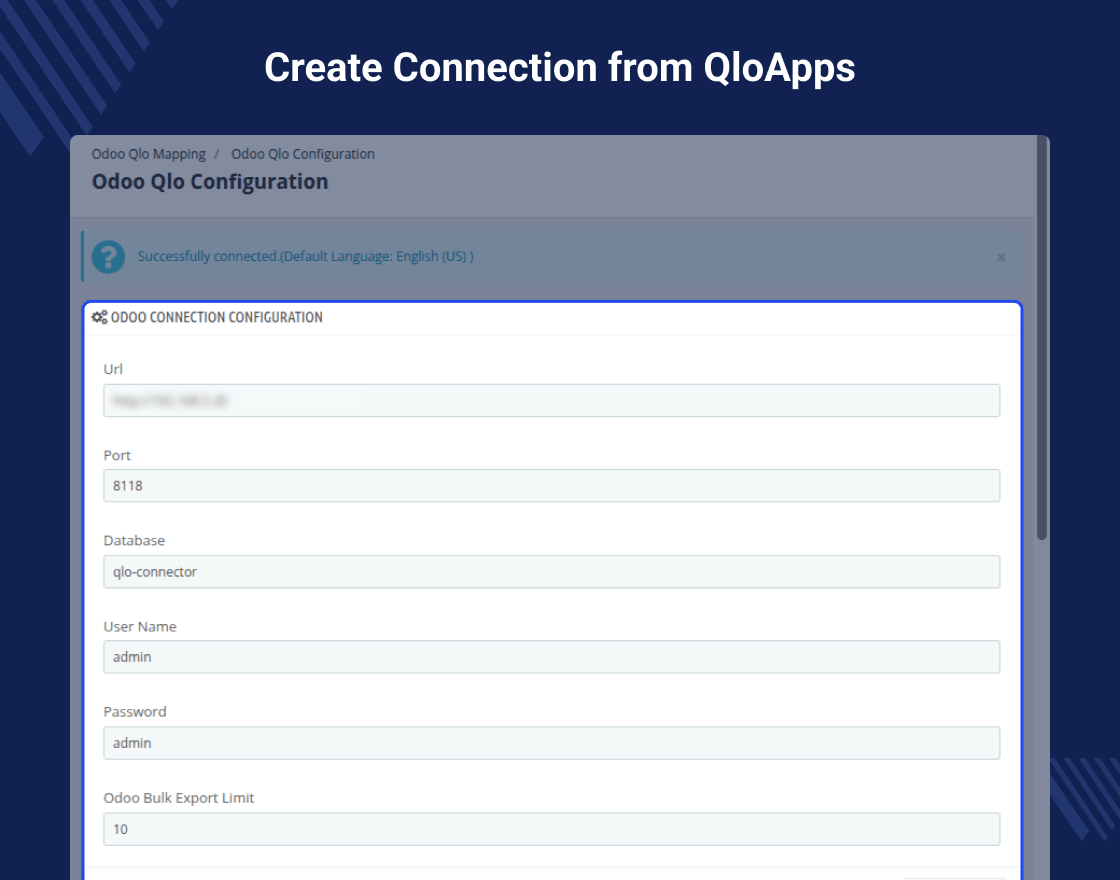Click the question mark info icon in alert

109,257
